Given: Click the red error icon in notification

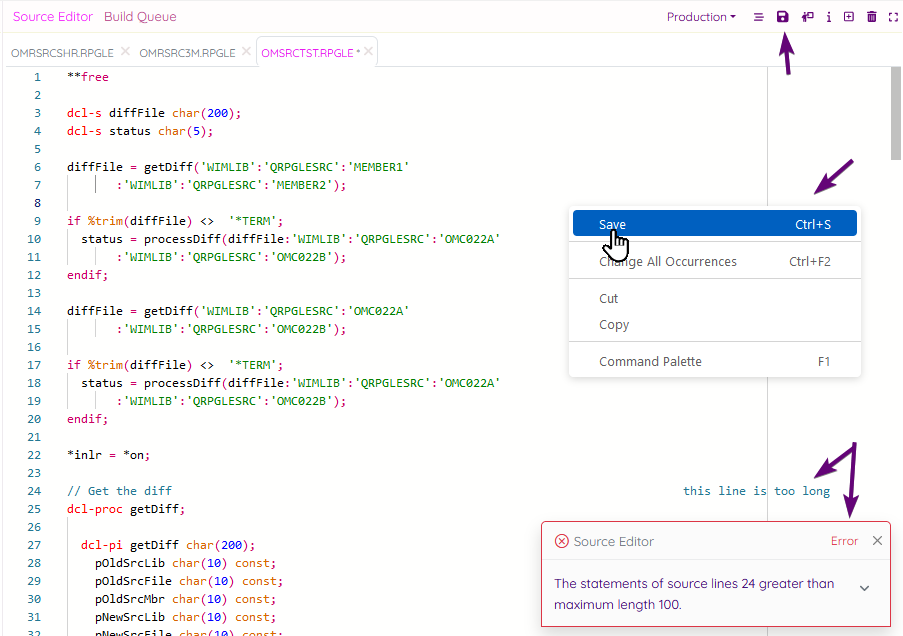Looking at the screenshot, I should click(x=561, y=541).
